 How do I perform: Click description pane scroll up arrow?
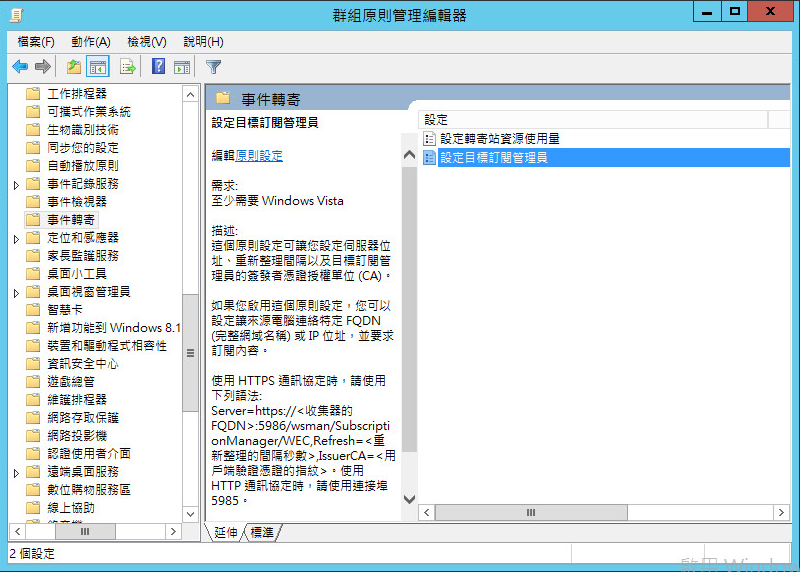[x=409, y=155]
